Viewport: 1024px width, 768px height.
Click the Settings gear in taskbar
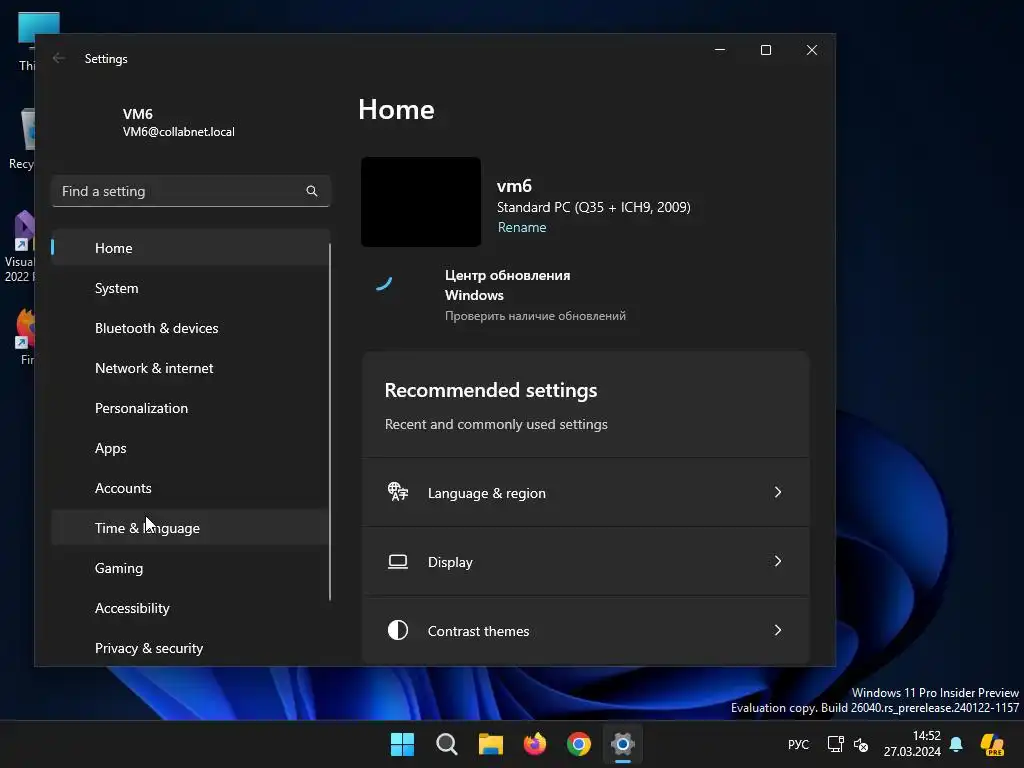point(623,744)
